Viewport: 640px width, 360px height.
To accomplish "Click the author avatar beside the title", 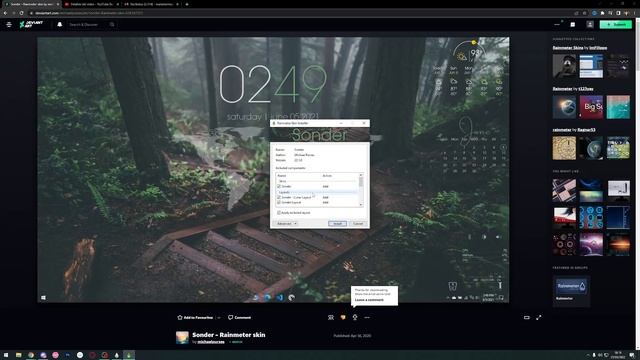I will (182, 338).
